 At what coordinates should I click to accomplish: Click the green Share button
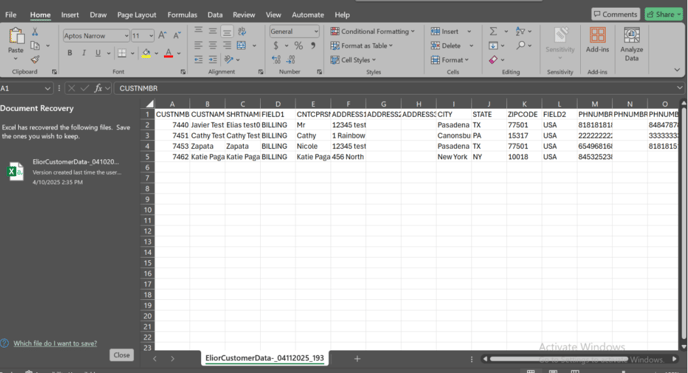pyautogui.click(x=664, y=14)
